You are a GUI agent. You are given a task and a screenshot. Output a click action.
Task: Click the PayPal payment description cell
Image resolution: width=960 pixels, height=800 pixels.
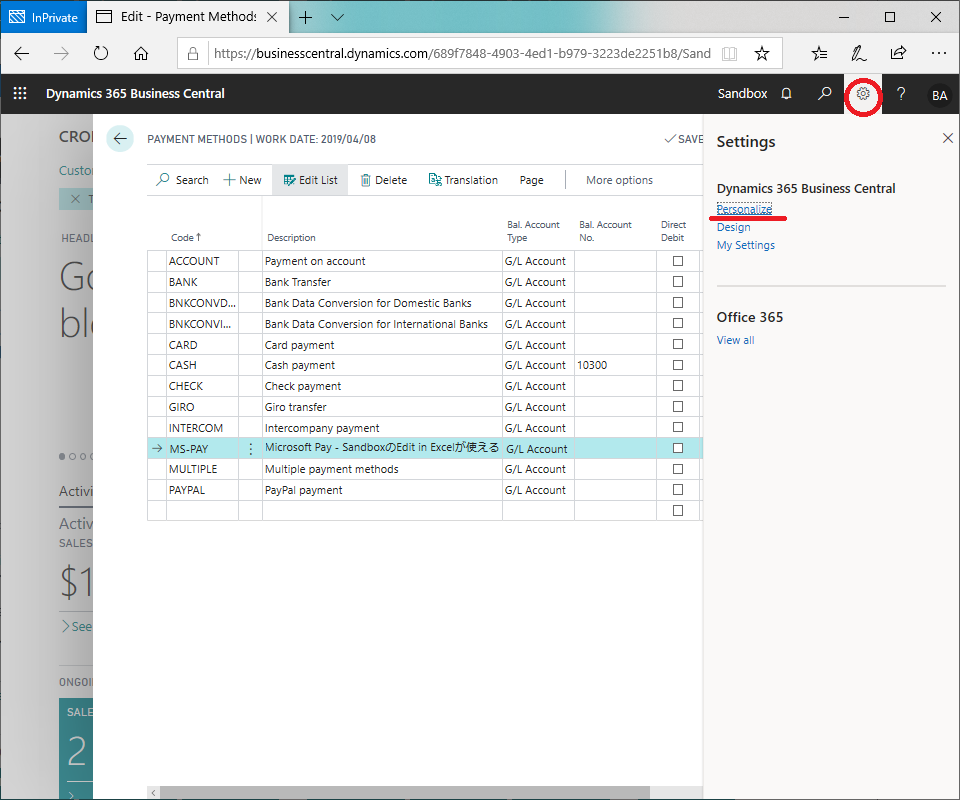[383, 490]
